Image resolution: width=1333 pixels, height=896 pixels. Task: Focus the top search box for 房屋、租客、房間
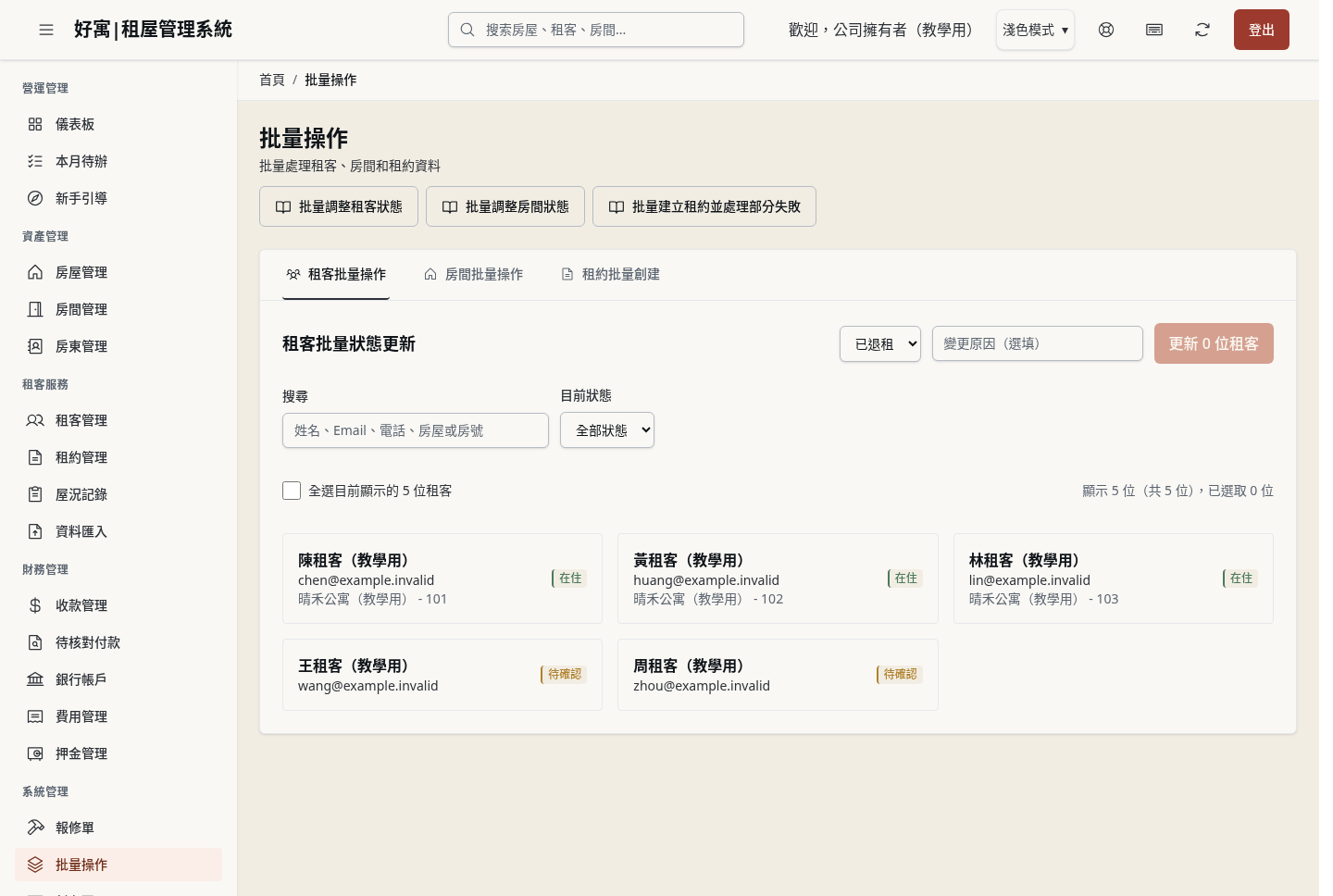(596, 30)
